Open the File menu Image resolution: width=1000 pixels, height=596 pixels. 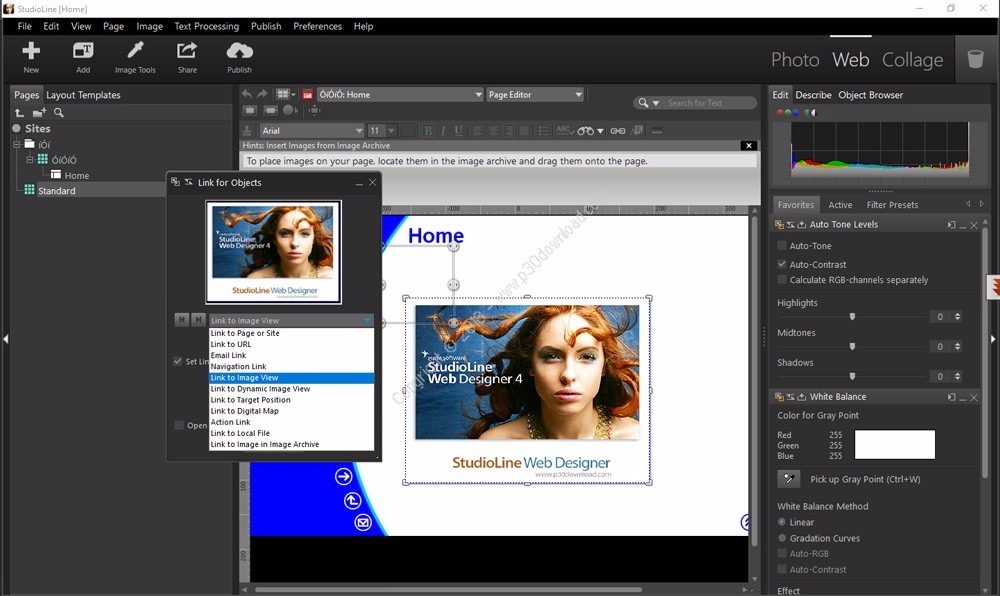pos(24,26)
